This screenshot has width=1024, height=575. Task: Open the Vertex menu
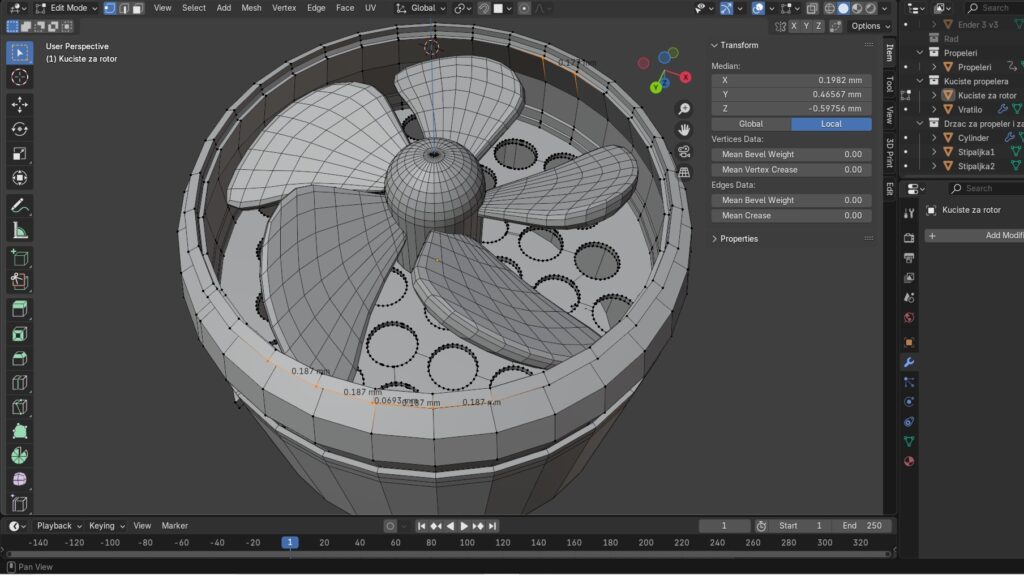click(x=284, y=8)
